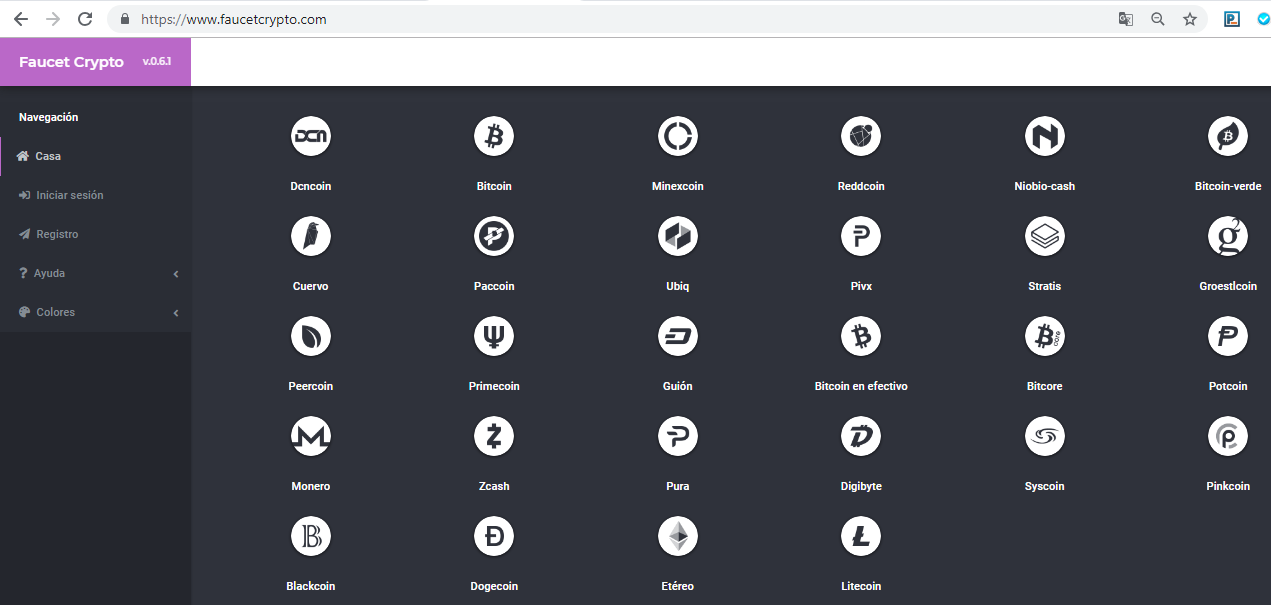Choose the Reddcoin icon

tap(861, 136)
